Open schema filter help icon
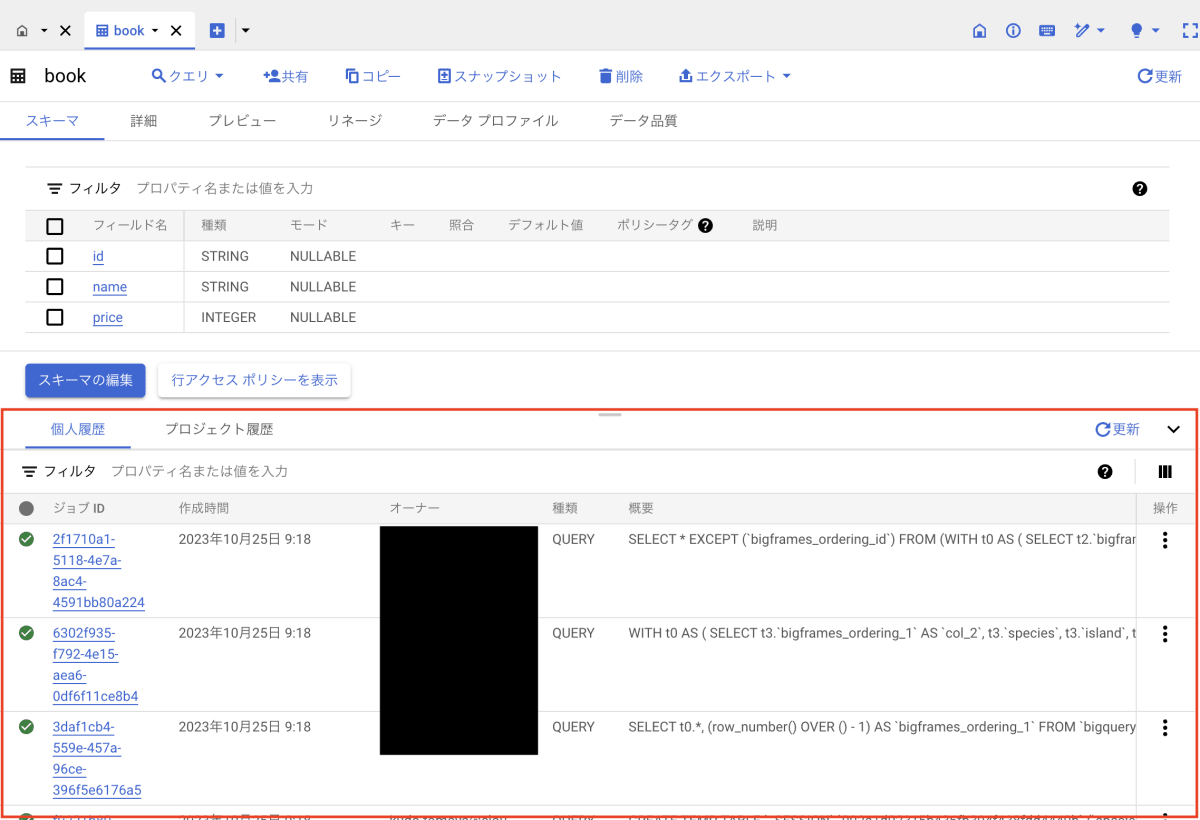Image resolution: width=1200 pixels, height=820 pixels. 1140,188
